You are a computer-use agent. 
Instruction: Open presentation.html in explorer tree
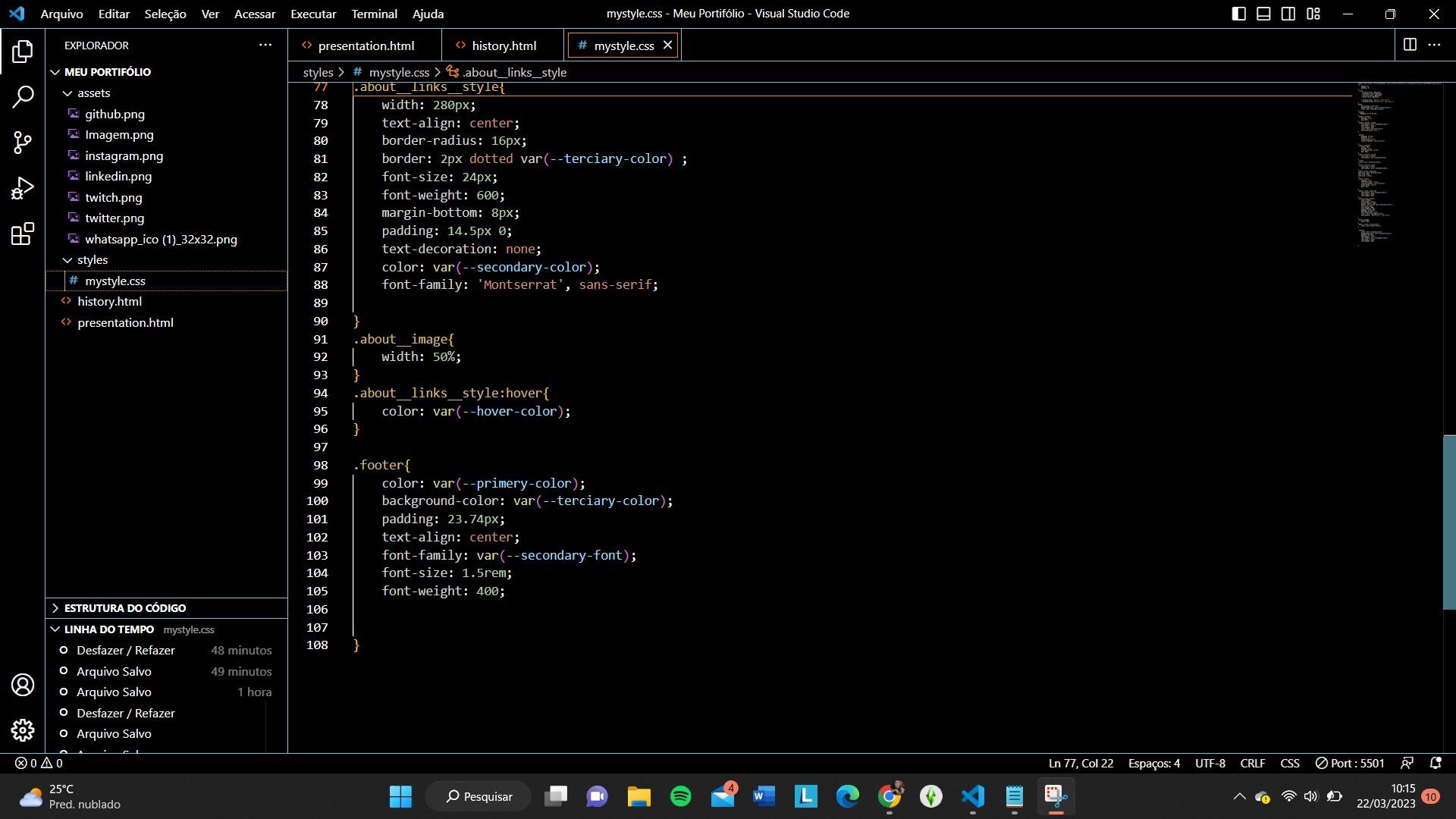click(x=125, y=322)
